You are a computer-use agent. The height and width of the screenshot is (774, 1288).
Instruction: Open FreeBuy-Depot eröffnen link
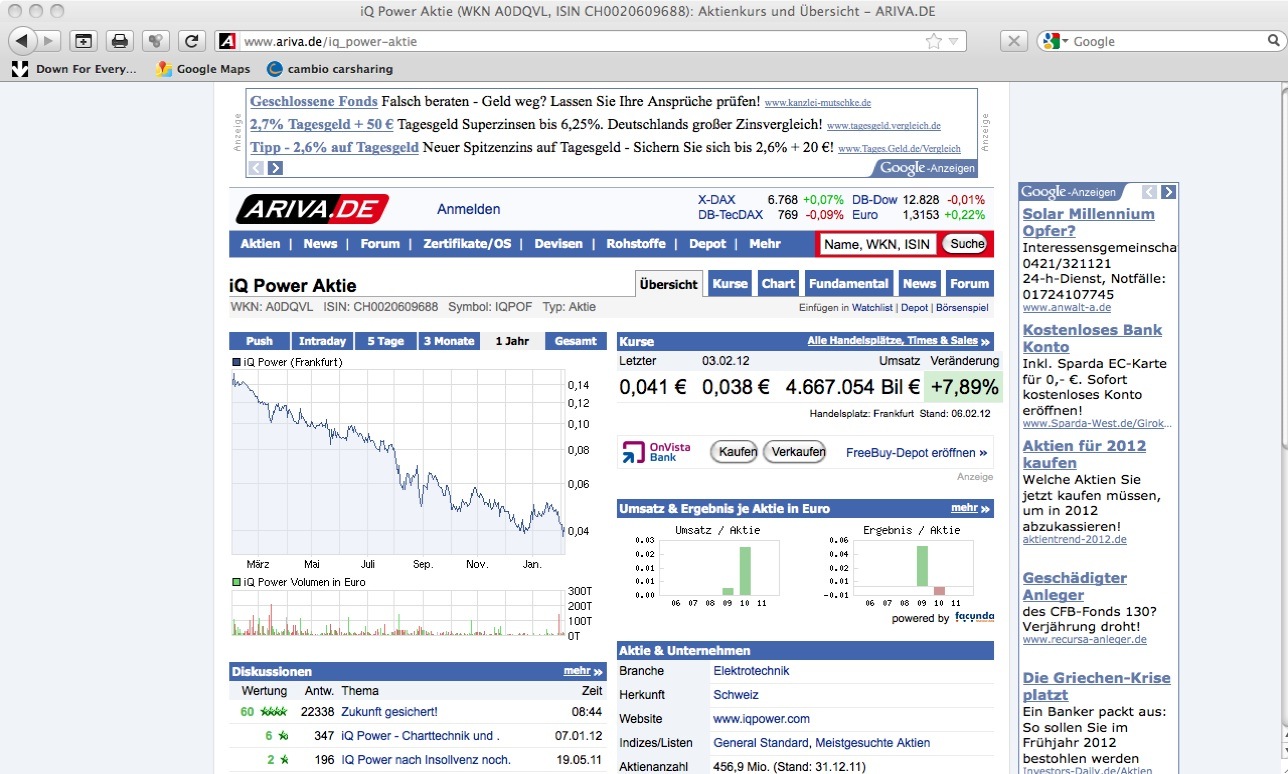917,453
